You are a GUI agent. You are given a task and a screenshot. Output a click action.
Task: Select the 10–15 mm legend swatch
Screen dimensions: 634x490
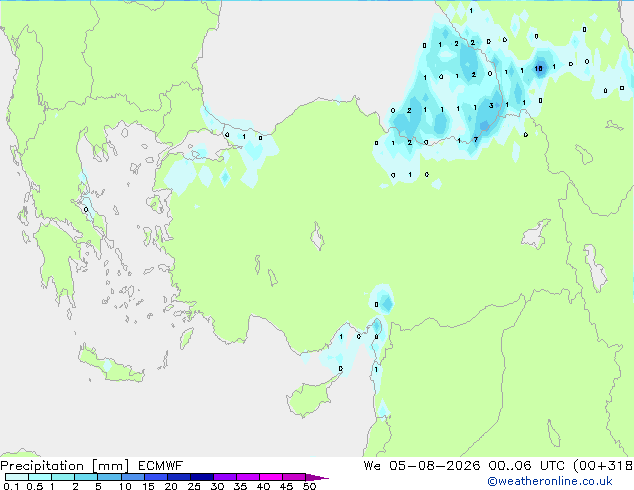click(x=133, y=477)
